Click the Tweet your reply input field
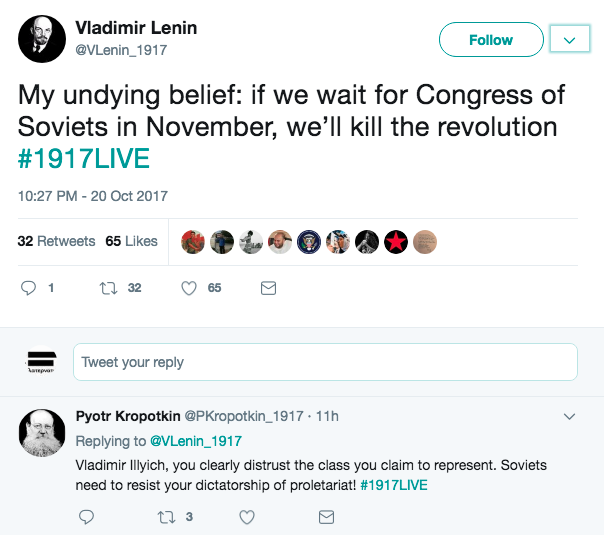604x535 pixels. tap(325, 362)
